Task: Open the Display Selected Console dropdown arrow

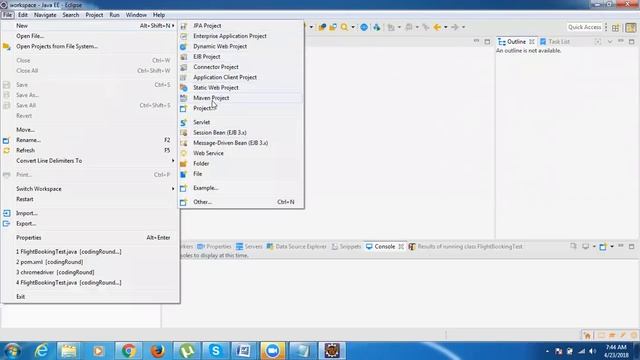Action: click(594, 247)
